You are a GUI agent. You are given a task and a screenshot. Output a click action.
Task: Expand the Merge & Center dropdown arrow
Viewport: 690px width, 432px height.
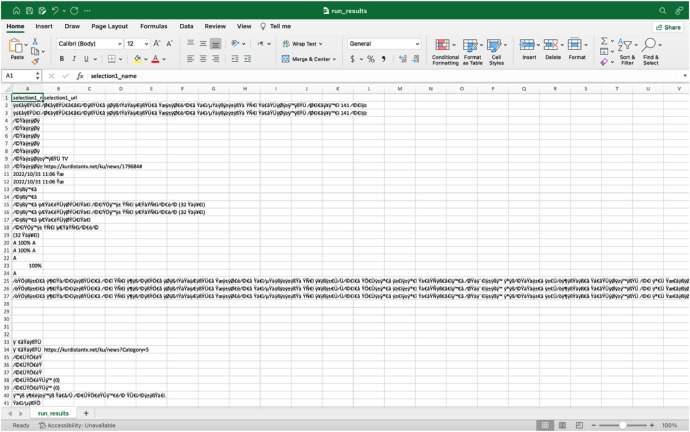pos(334,59)
